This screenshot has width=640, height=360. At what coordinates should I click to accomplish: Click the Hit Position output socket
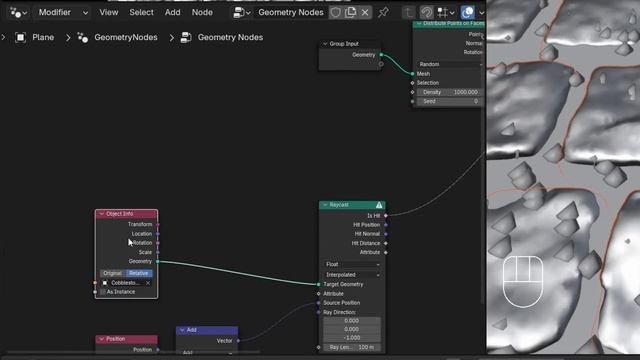coord(386,225)
